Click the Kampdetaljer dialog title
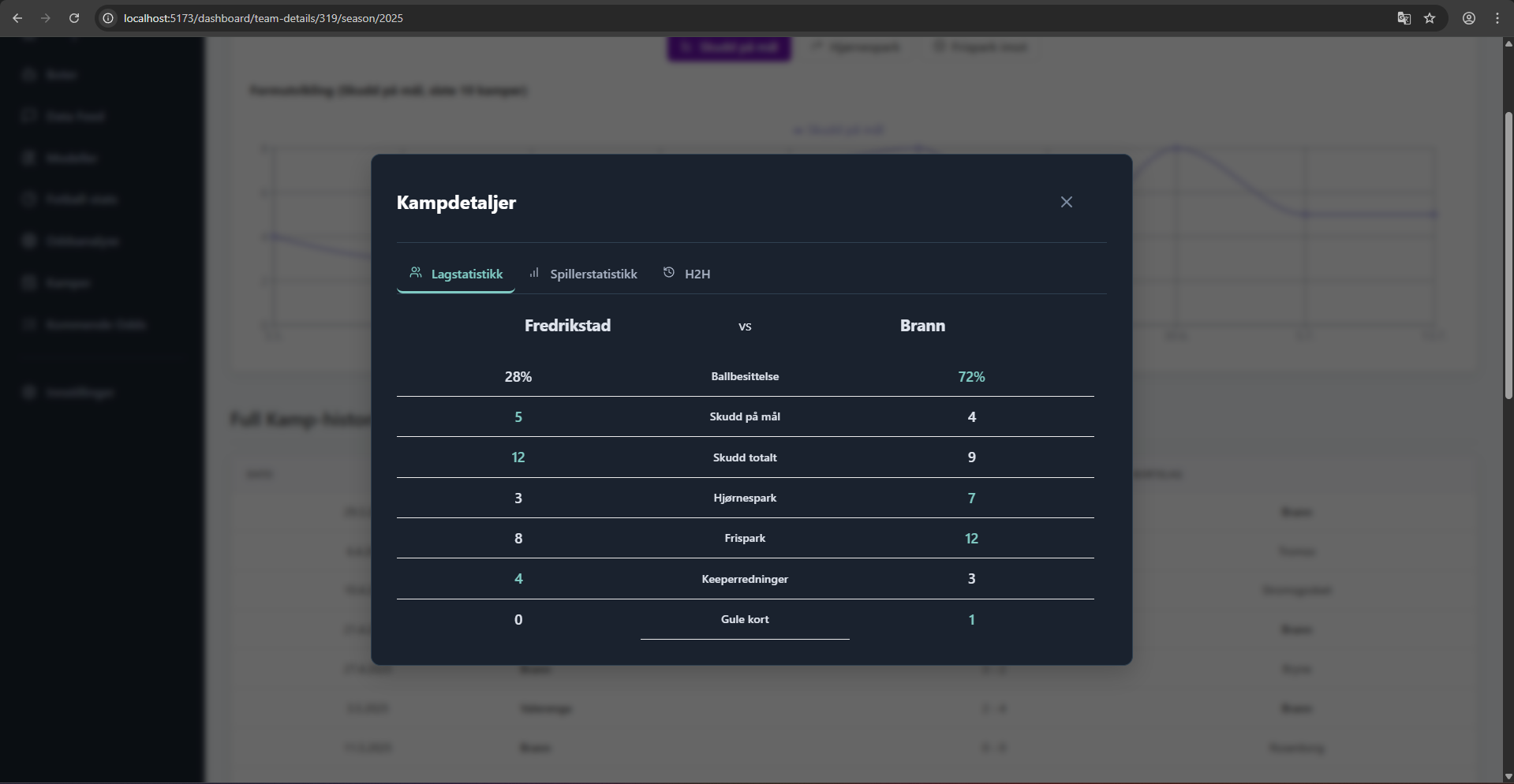This screenshot has width=1514, height=784. click(x=456, y=203)
